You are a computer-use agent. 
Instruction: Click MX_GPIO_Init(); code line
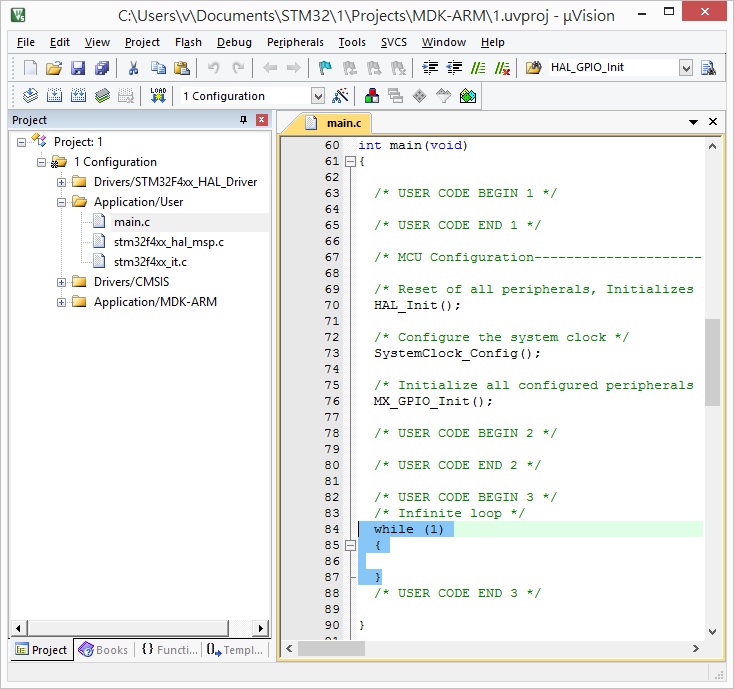[x=433, y=401]
